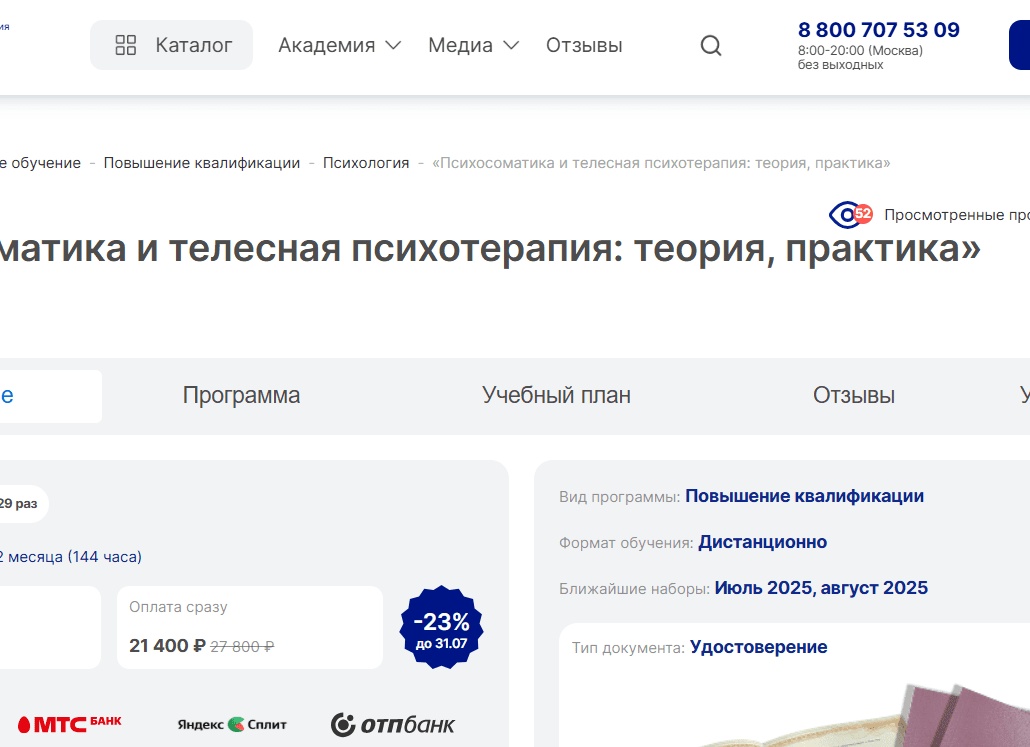Click the ОТП Банк logo
The width and height of the screenshot is (1030, 747).
392,725
